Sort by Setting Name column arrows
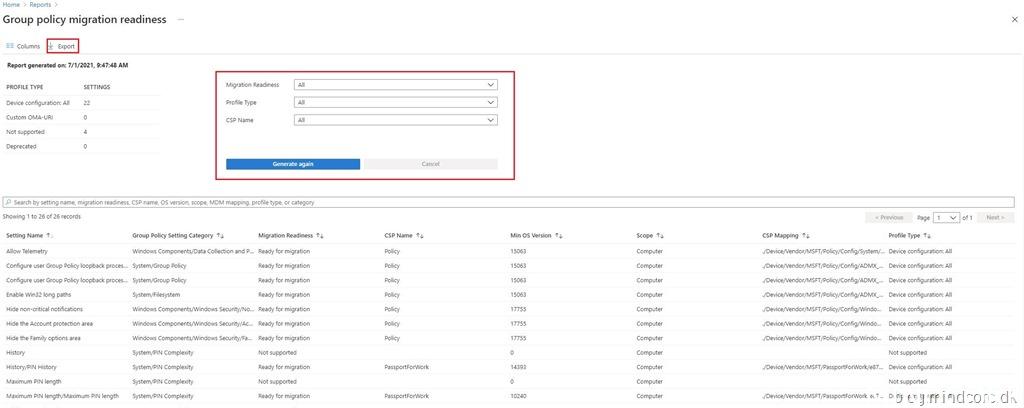The width and height of the screenshot is (1024, 408). 50,235
